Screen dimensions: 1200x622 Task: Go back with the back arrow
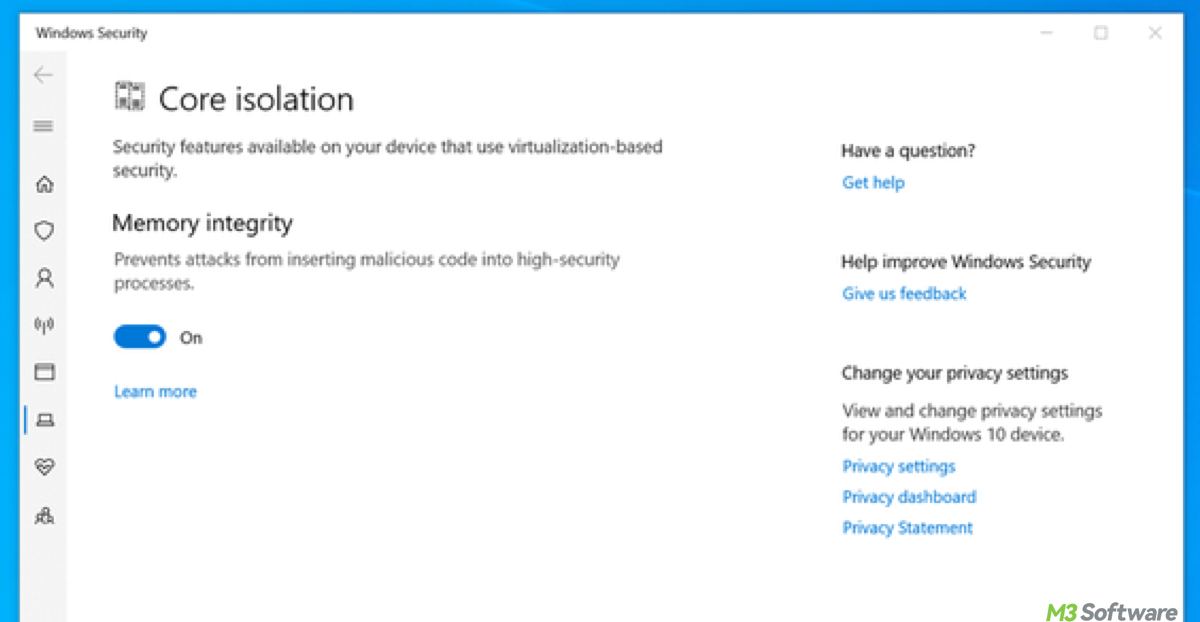coord(43,75)
